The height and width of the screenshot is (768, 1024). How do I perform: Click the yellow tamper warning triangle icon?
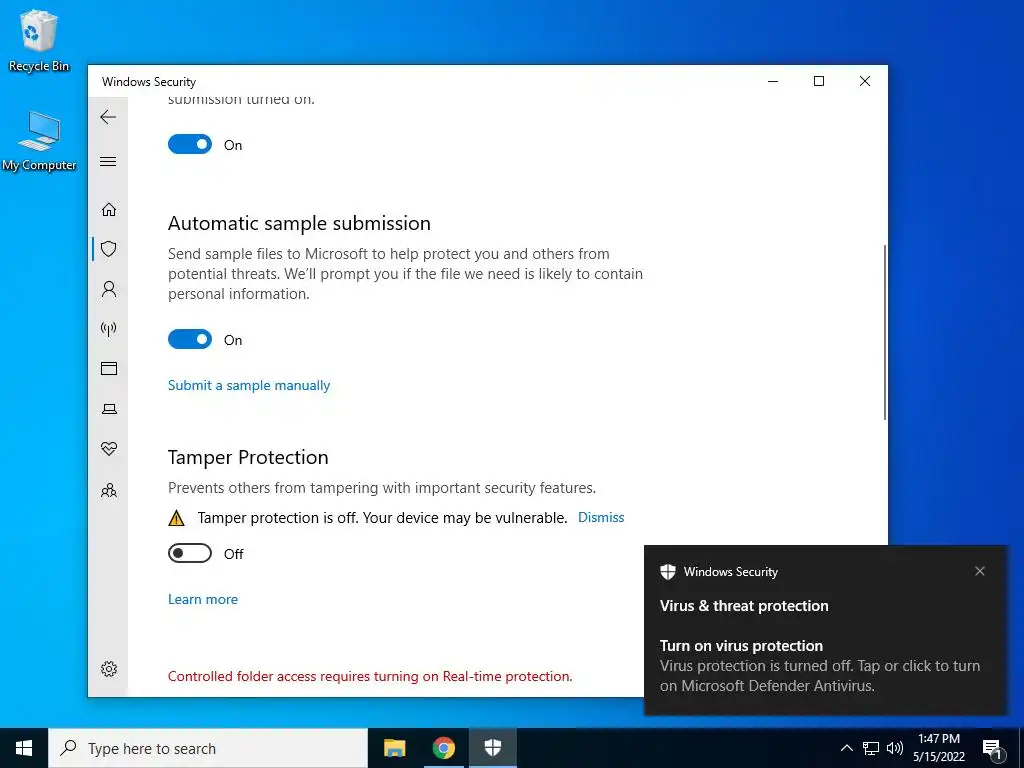(x=176, y=518)
